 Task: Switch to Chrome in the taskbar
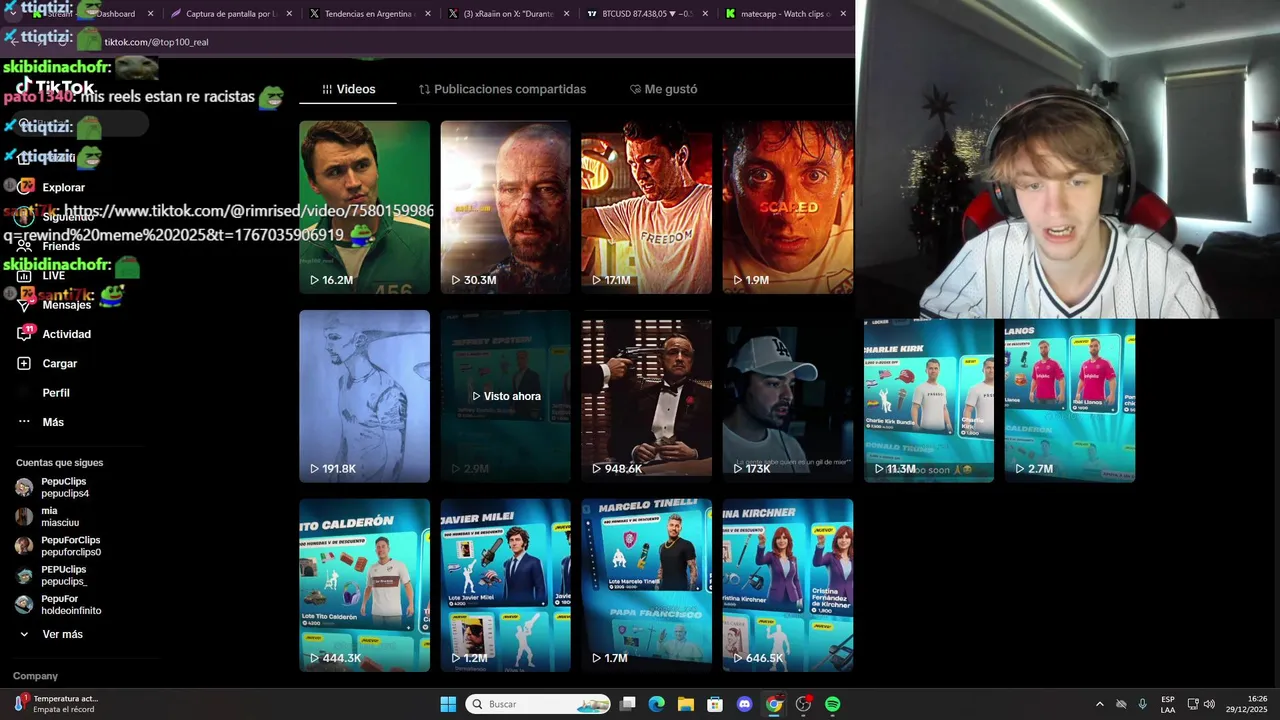(774, 704)
